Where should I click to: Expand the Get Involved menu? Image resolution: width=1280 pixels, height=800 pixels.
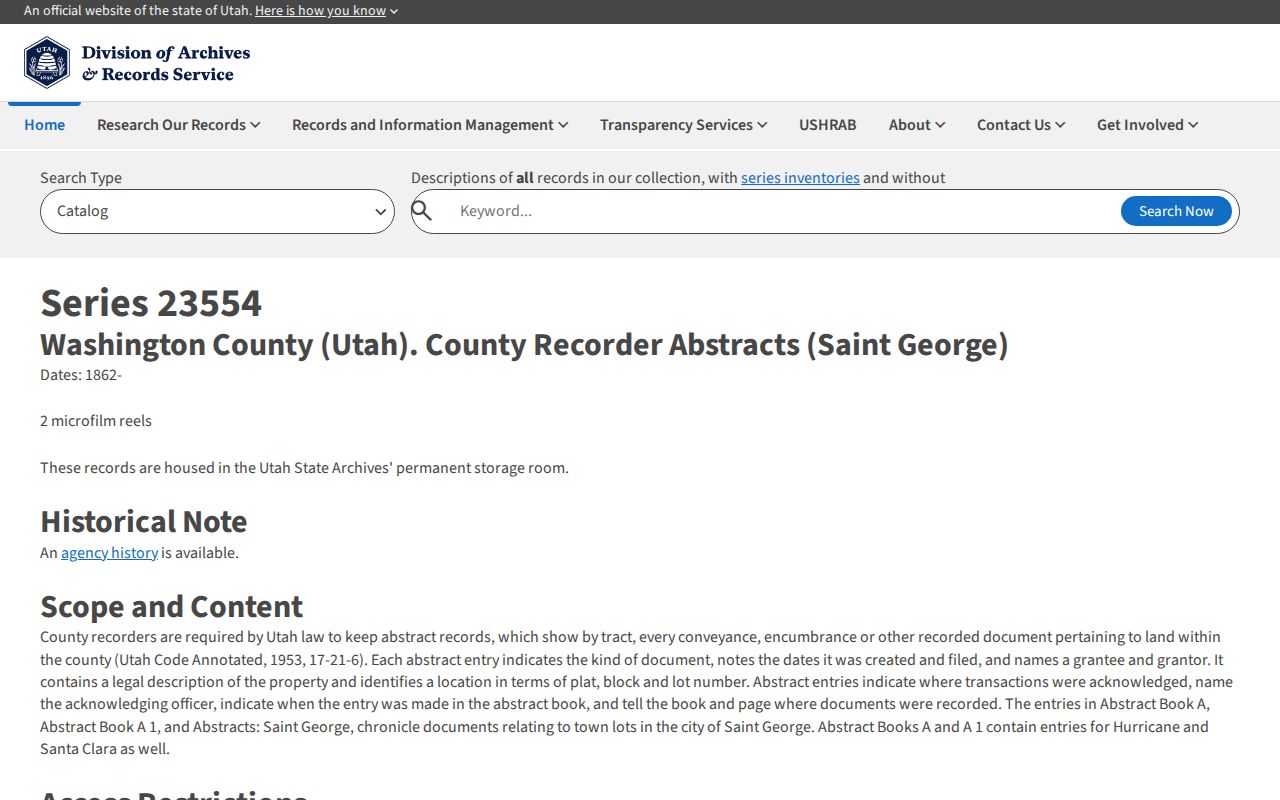[1147, 125]
